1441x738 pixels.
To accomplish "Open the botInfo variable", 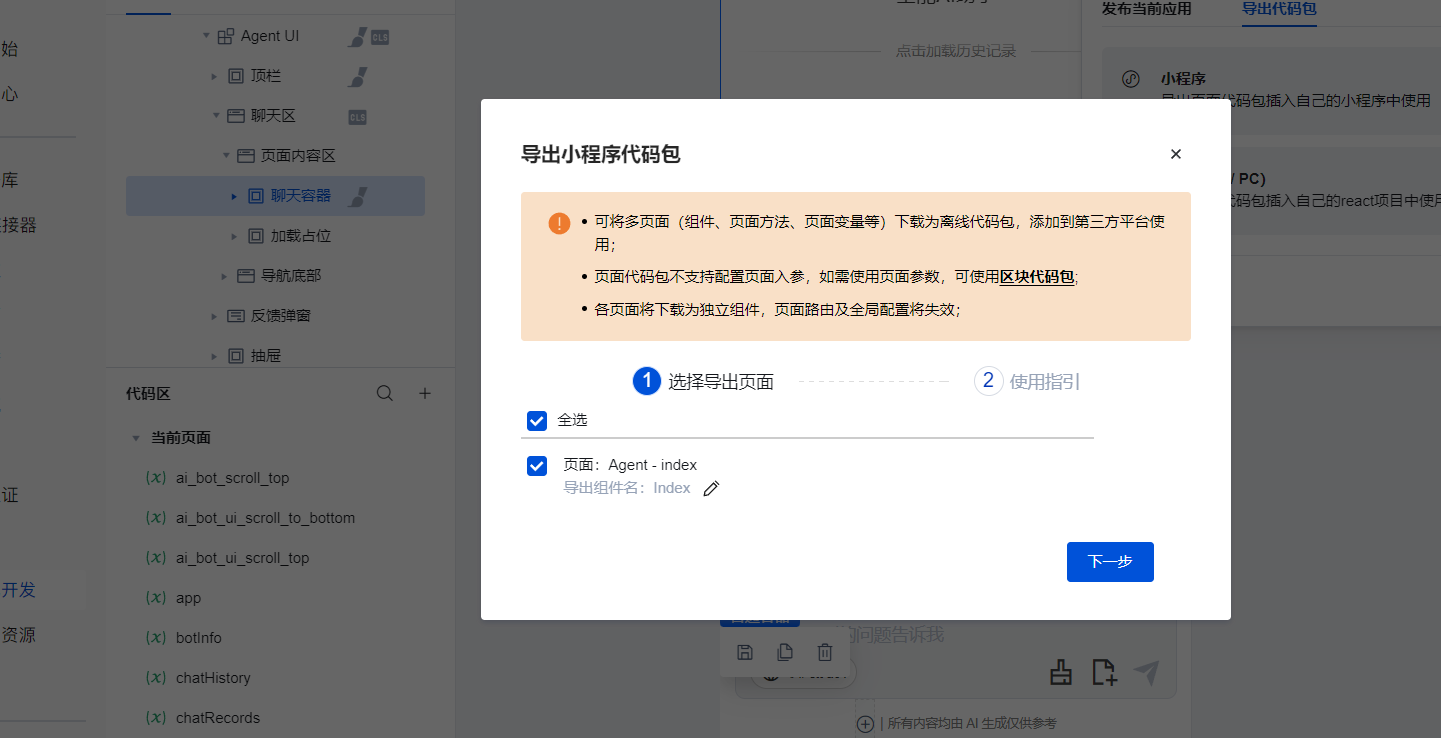I will [x=199, y=638].
